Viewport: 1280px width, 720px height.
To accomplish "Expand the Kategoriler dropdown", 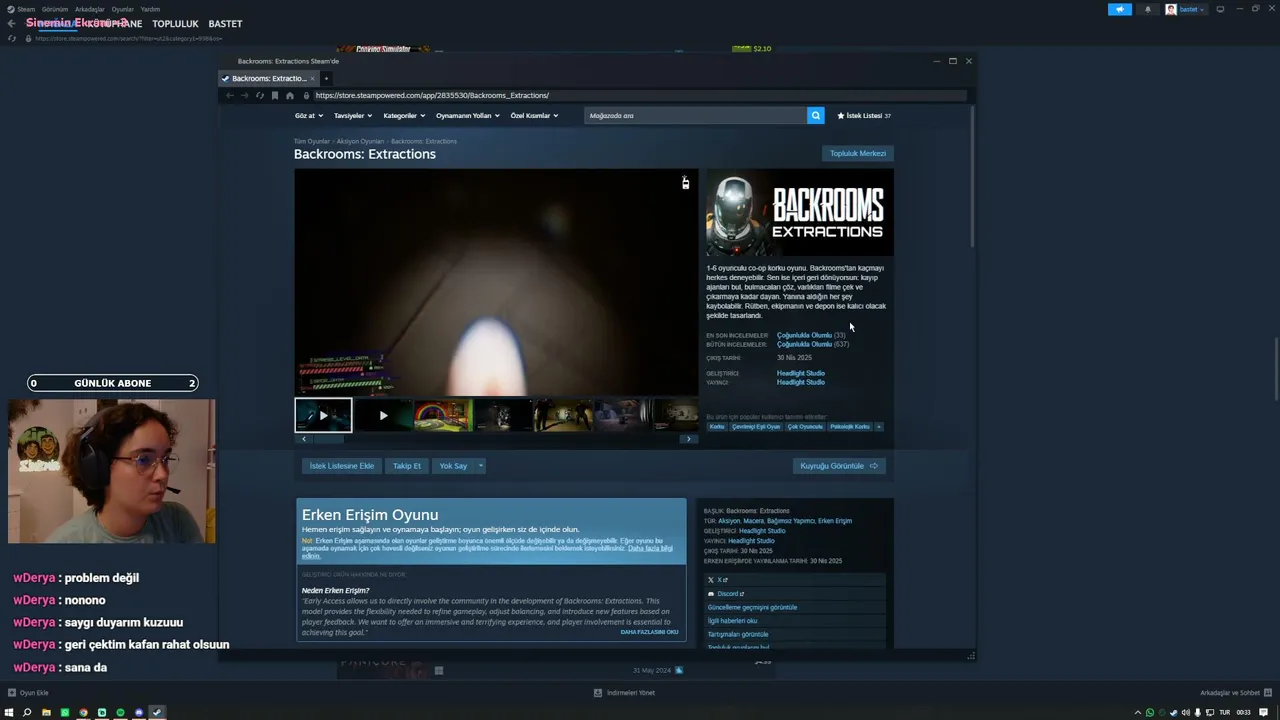I will coord(404,115).
